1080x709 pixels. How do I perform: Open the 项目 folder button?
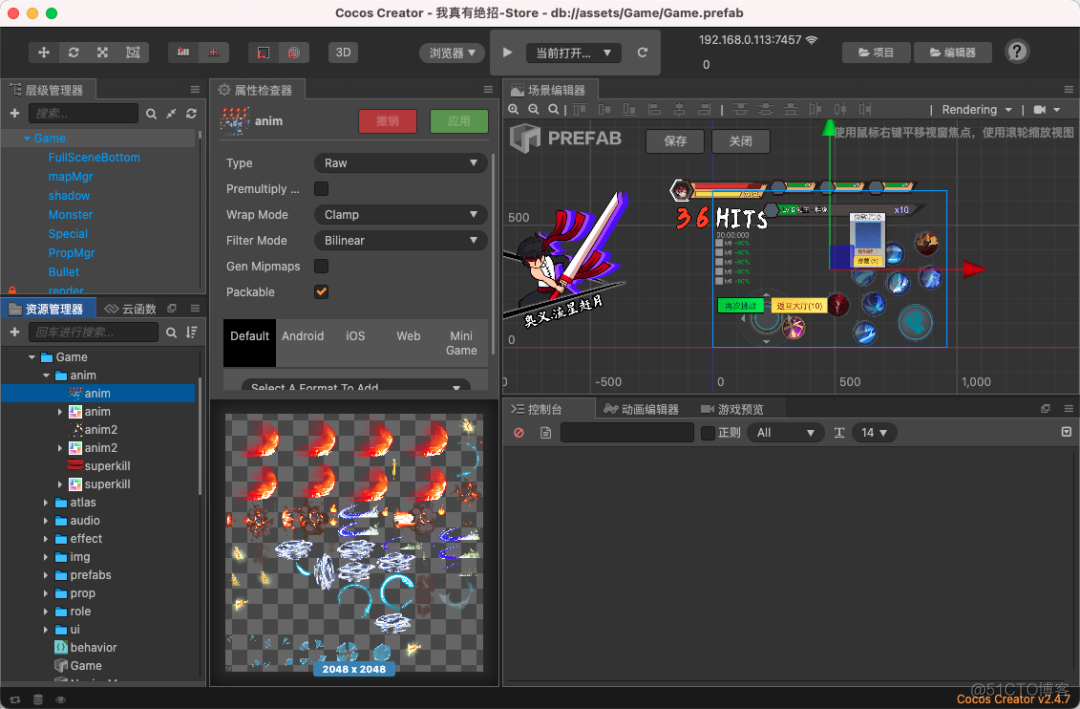pyautogui.click(x=876, y=52)
